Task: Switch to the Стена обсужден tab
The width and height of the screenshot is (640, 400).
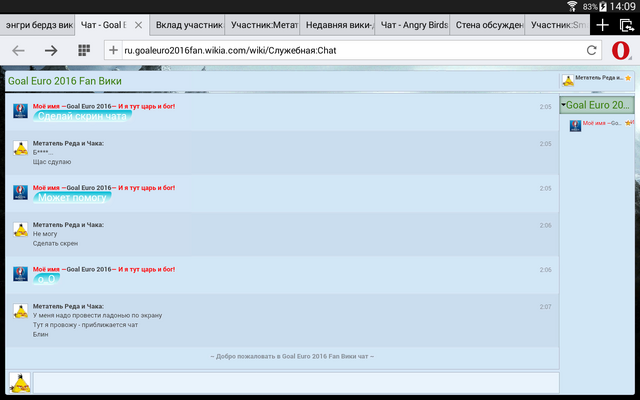Action: (487, 25)
